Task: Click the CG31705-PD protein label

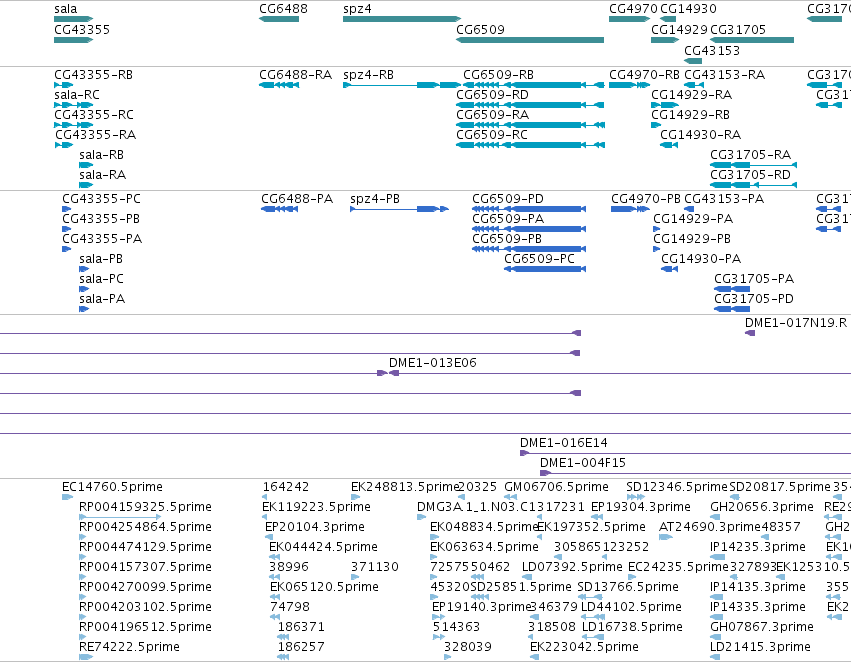Action: point(754,298)
